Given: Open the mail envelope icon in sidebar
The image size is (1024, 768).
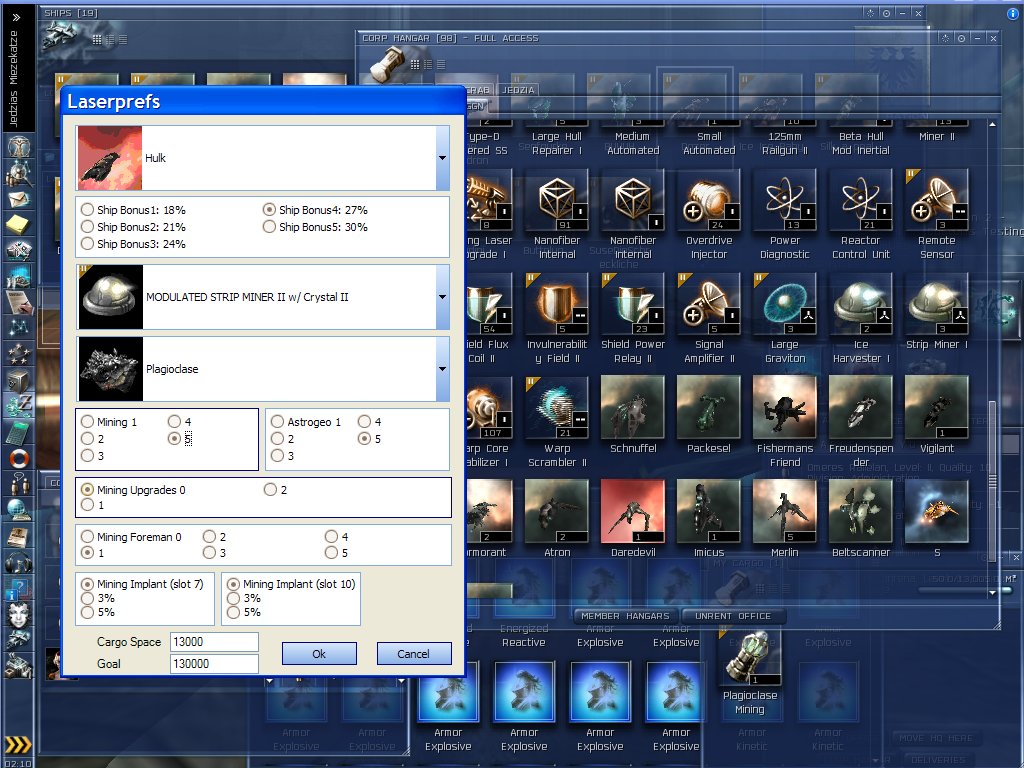Looking at the screenshot, I should click(18, 199).
